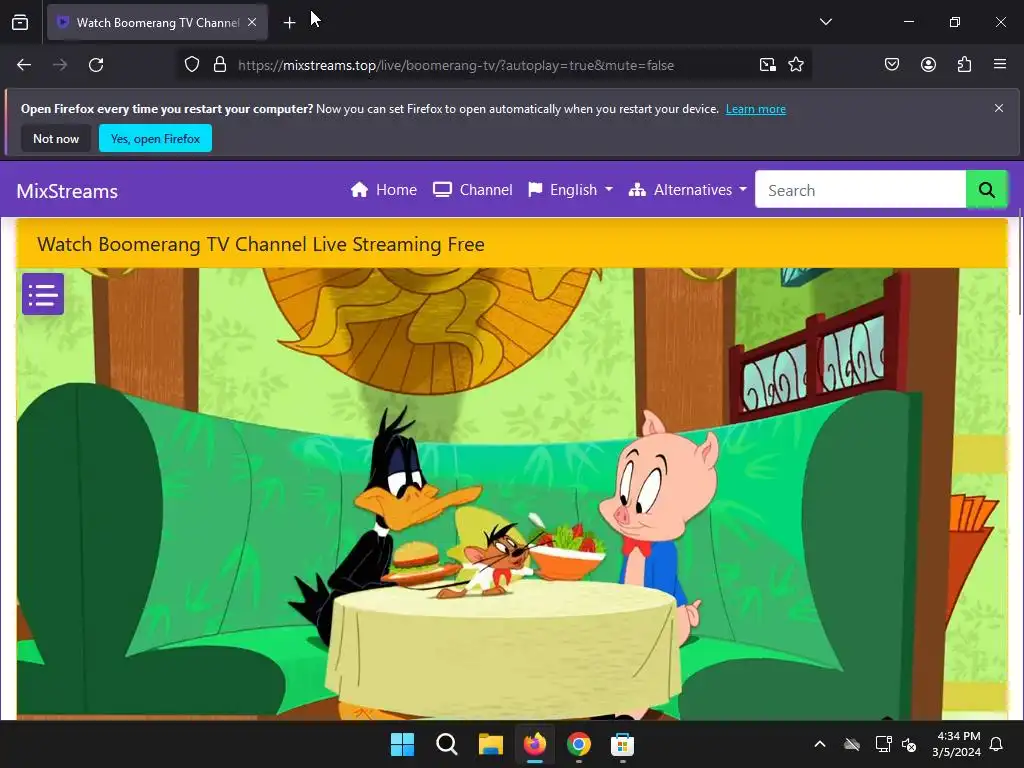Viewport: 1024px width, 768px height.
Task: Open the Firefox account icon
Action: (928, 64)
